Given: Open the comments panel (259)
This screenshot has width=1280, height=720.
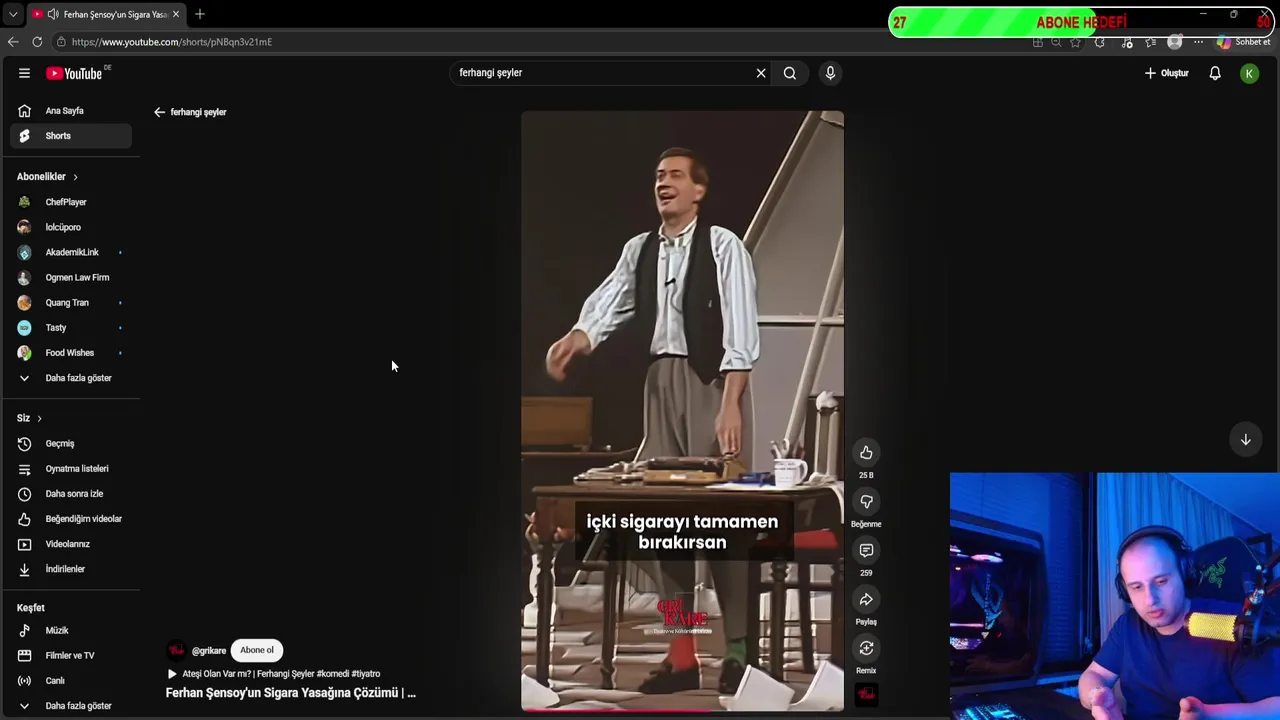Looking at the screenshot, I should point(866,551).
